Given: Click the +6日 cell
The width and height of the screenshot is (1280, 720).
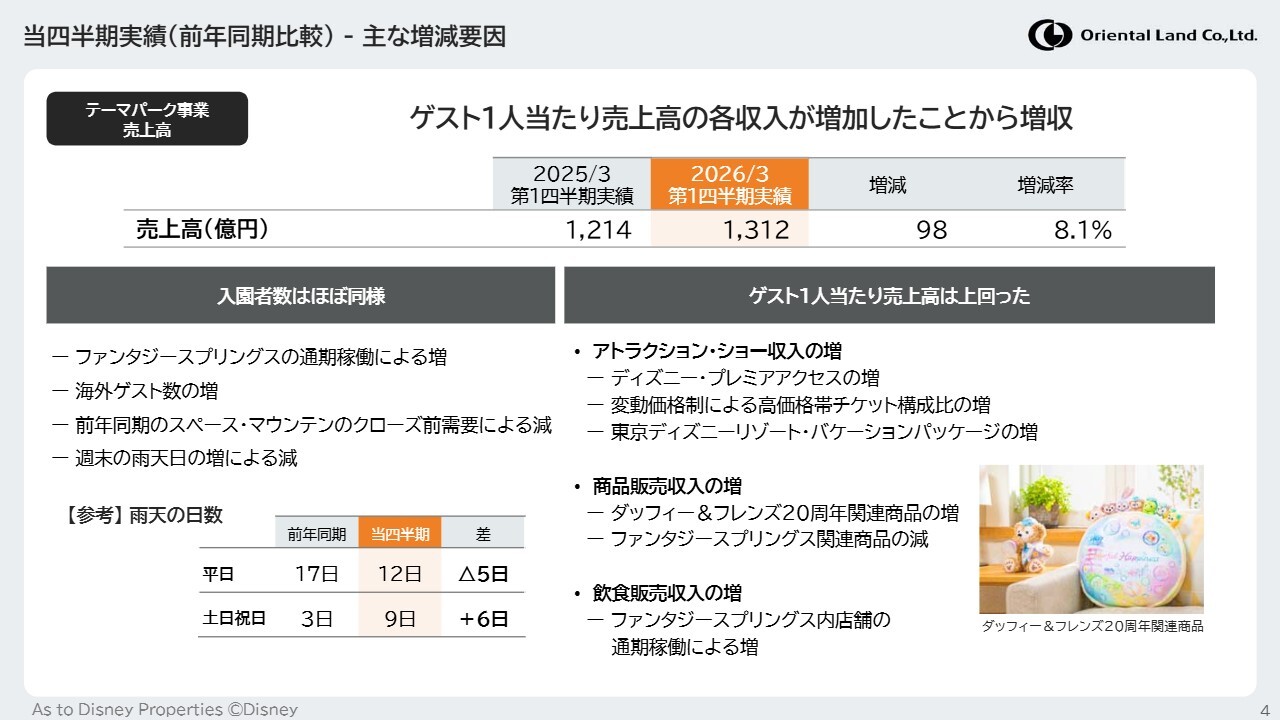Looking at the screenshot, I should coord(483,619).
